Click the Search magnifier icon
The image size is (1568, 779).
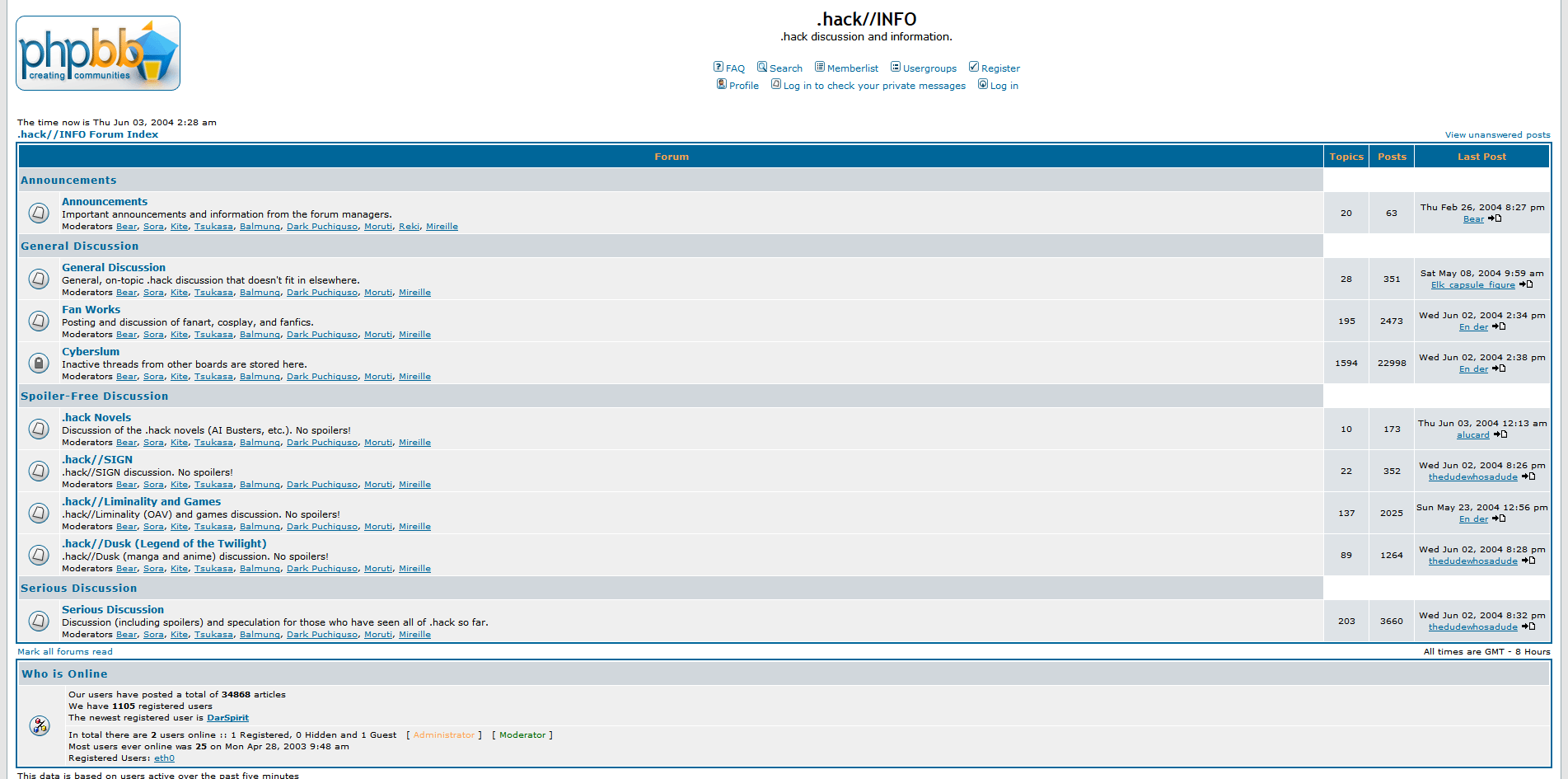coord(762,67)
